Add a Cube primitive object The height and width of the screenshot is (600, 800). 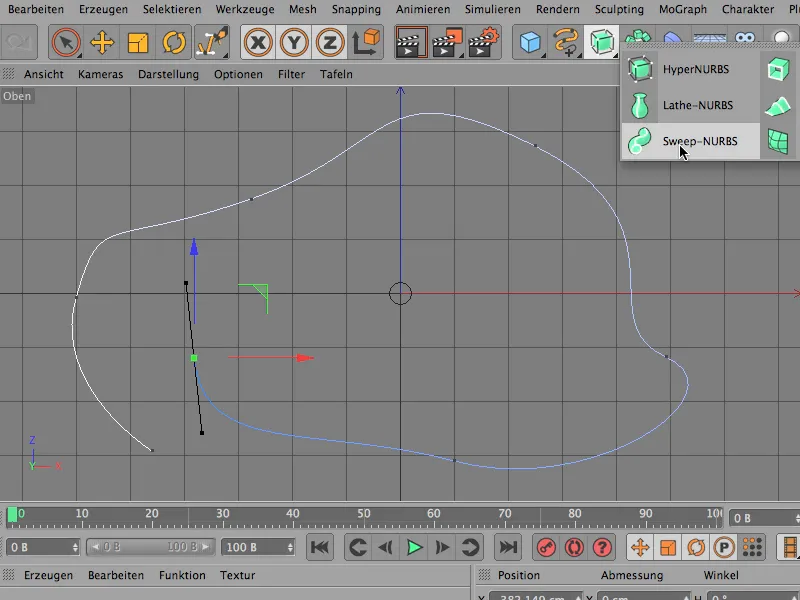click(x=530, y=42)
